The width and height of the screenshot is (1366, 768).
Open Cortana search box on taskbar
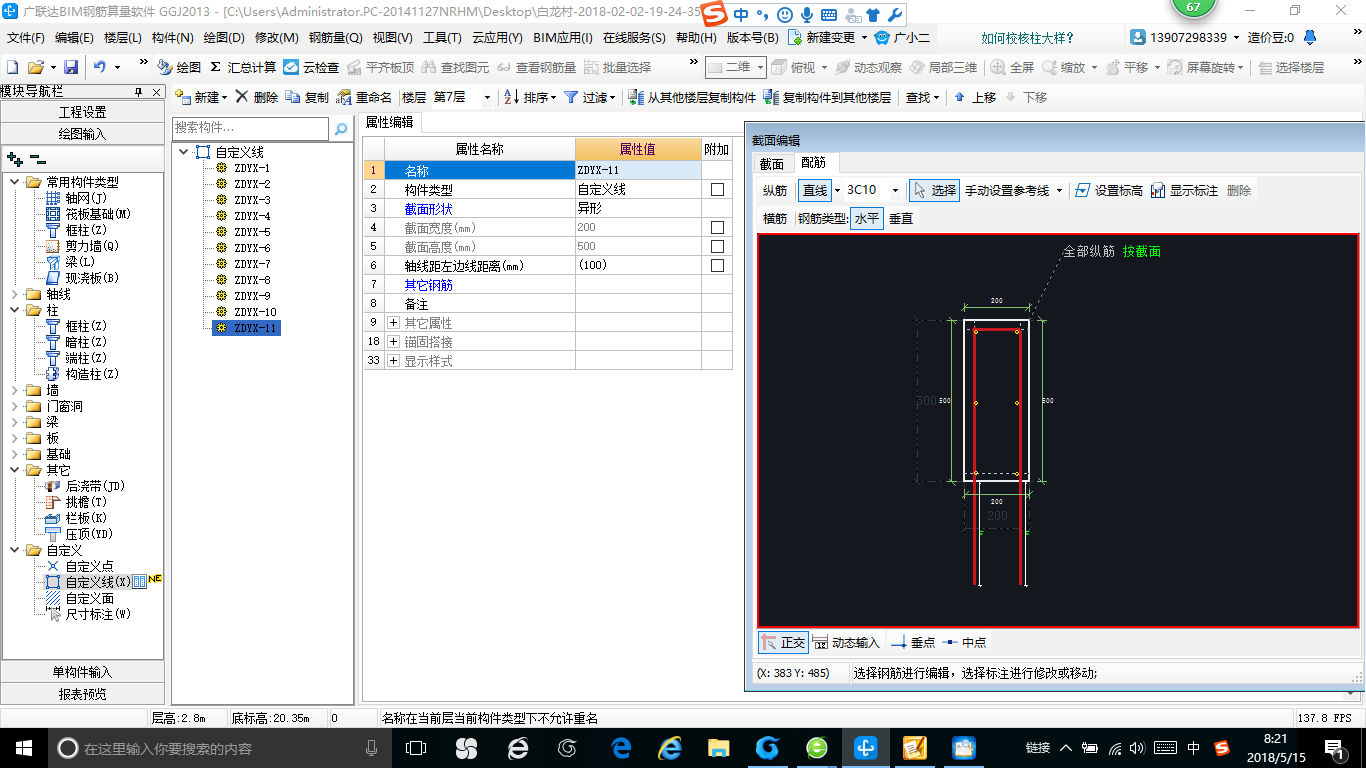point(219,748)
